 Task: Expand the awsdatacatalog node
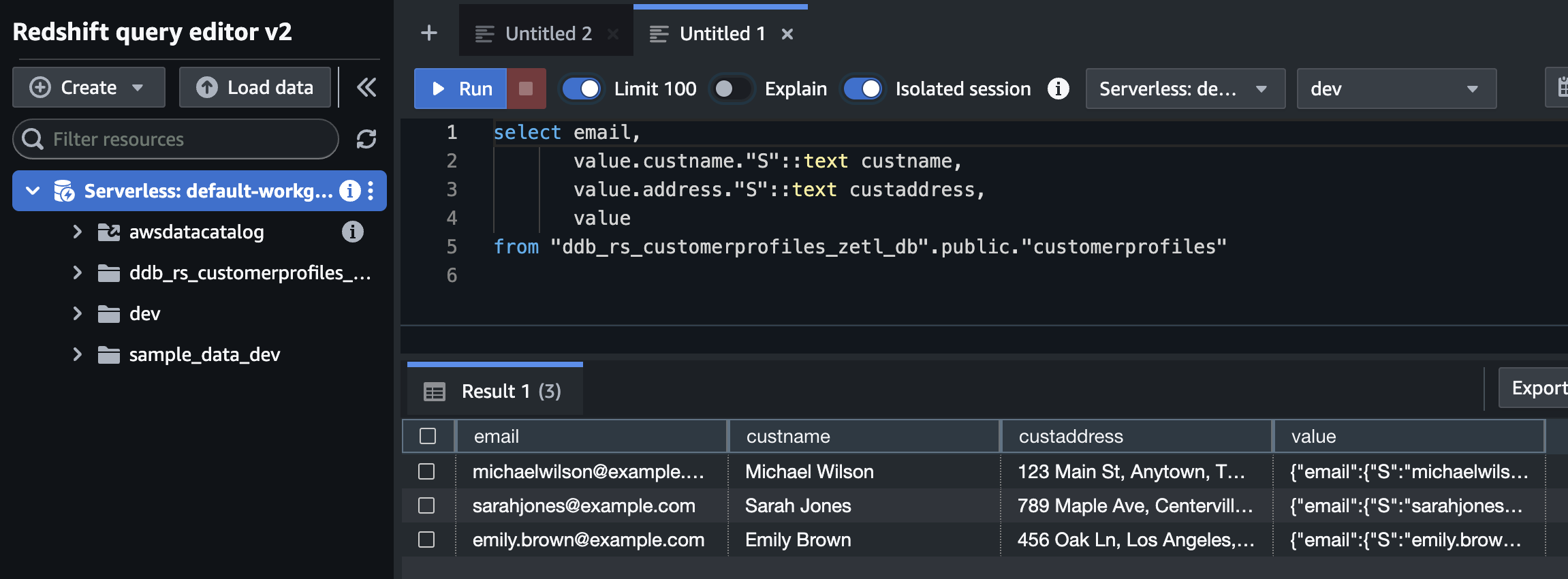coord(77,232)
